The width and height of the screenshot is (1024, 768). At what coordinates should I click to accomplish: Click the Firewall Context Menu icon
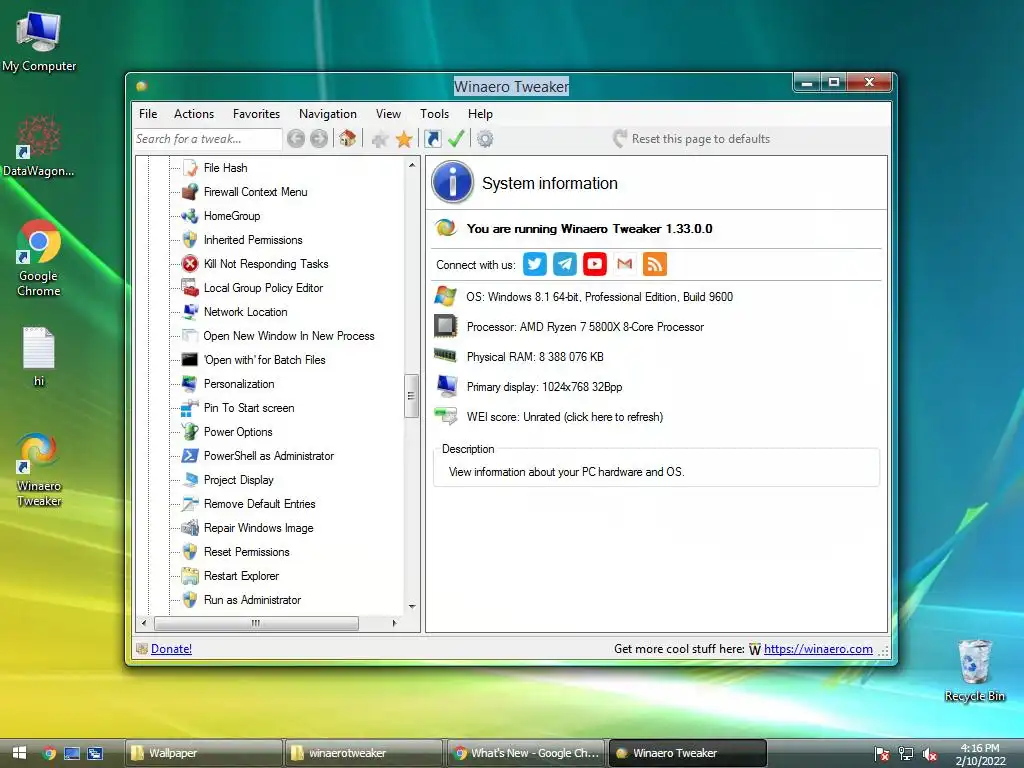coord(190,192)
